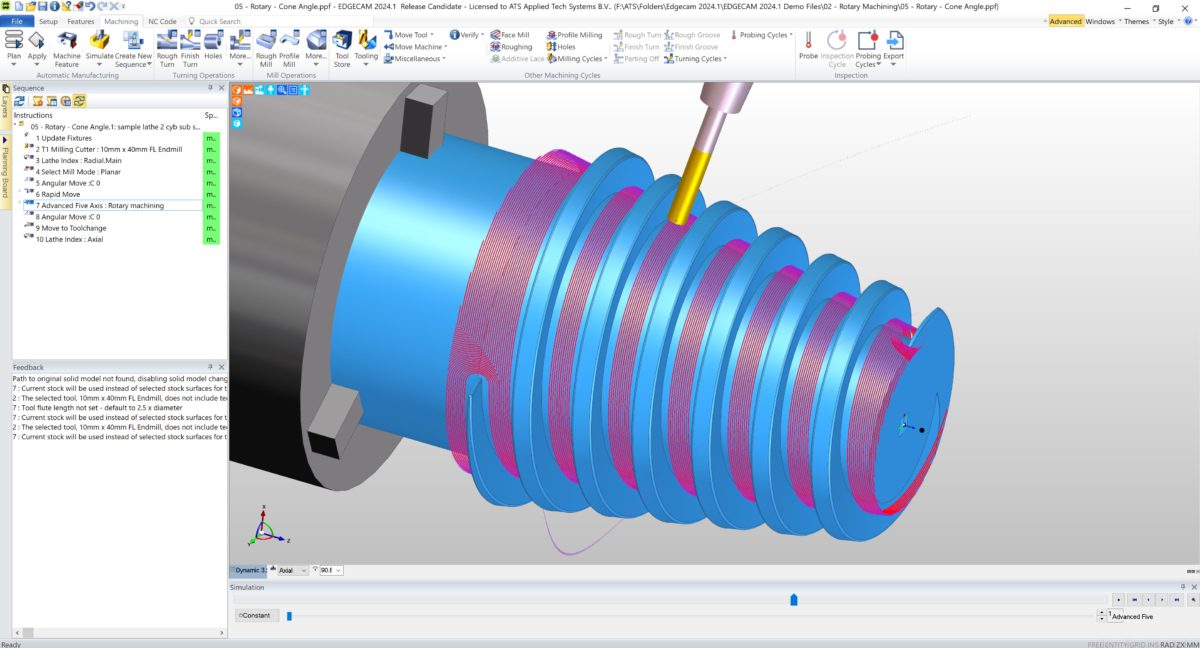Screen dimensions: 1200x648
Task: Open the Axial view dropdown at the bottom
Action: point(304,570)
